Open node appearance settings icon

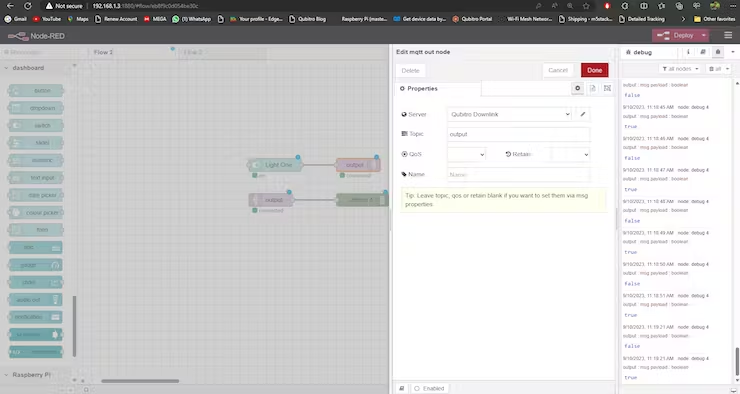[607, 88]
